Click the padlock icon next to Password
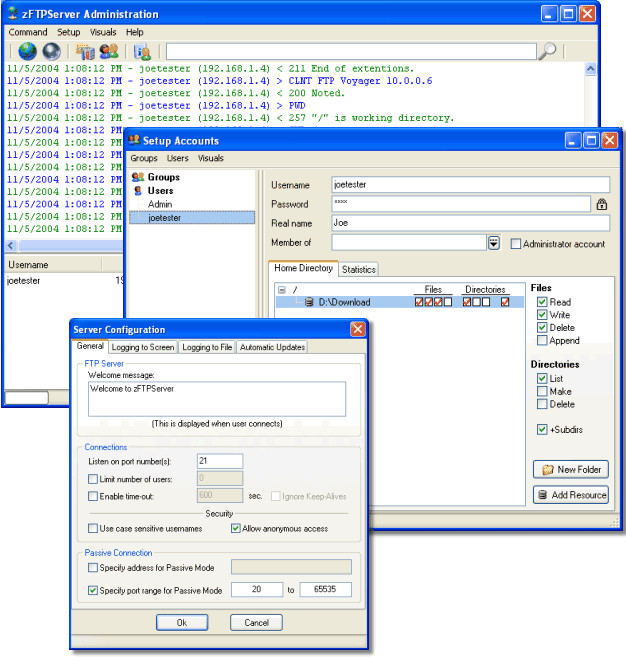626x657 pixels. [602, 204]
